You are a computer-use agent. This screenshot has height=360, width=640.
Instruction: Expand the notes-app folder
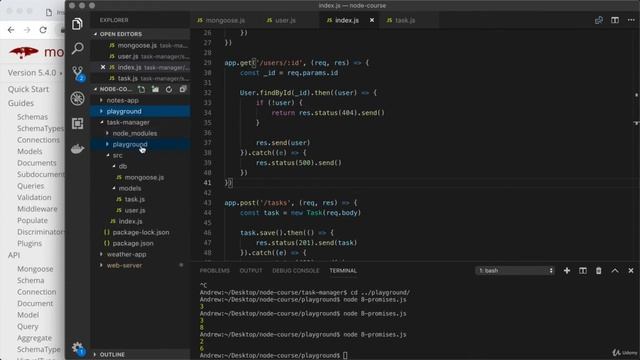click(140, 100)
